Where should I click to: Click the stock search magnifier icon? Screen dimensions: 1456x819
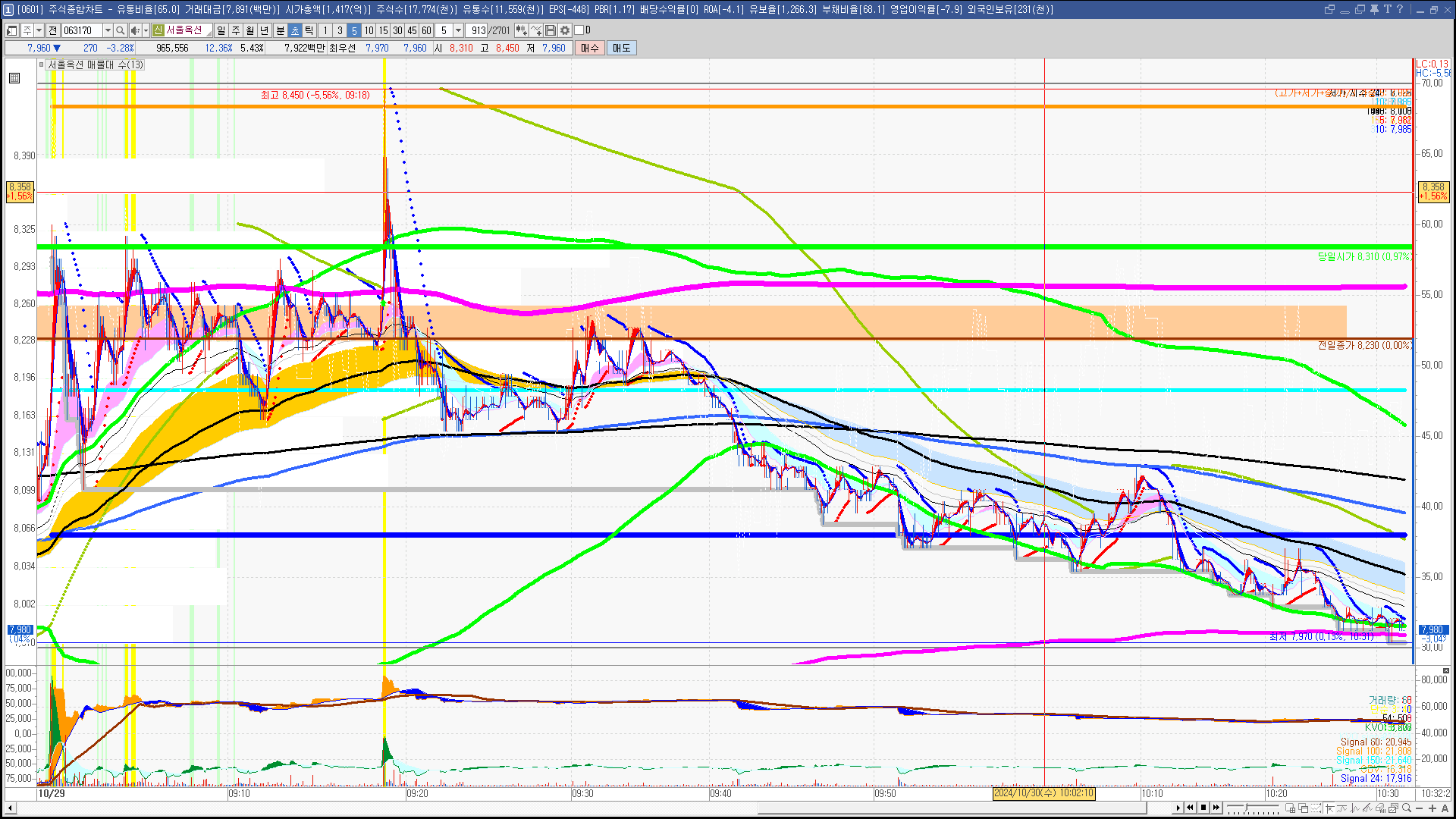pyautogui.click(x=120, y=30)
